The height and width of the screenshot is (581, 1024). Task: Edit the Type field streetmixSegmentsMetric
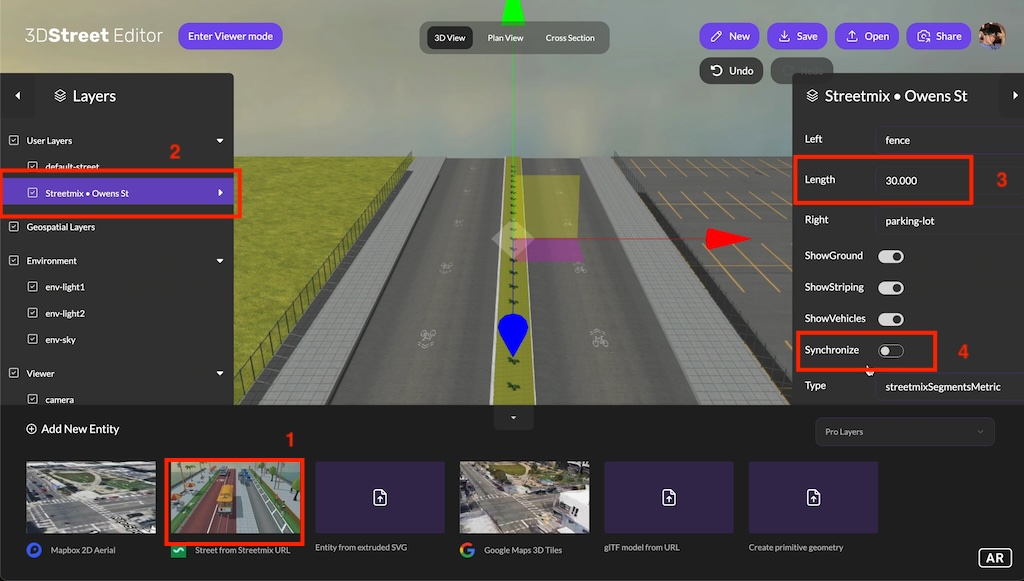tap(949, 387)
